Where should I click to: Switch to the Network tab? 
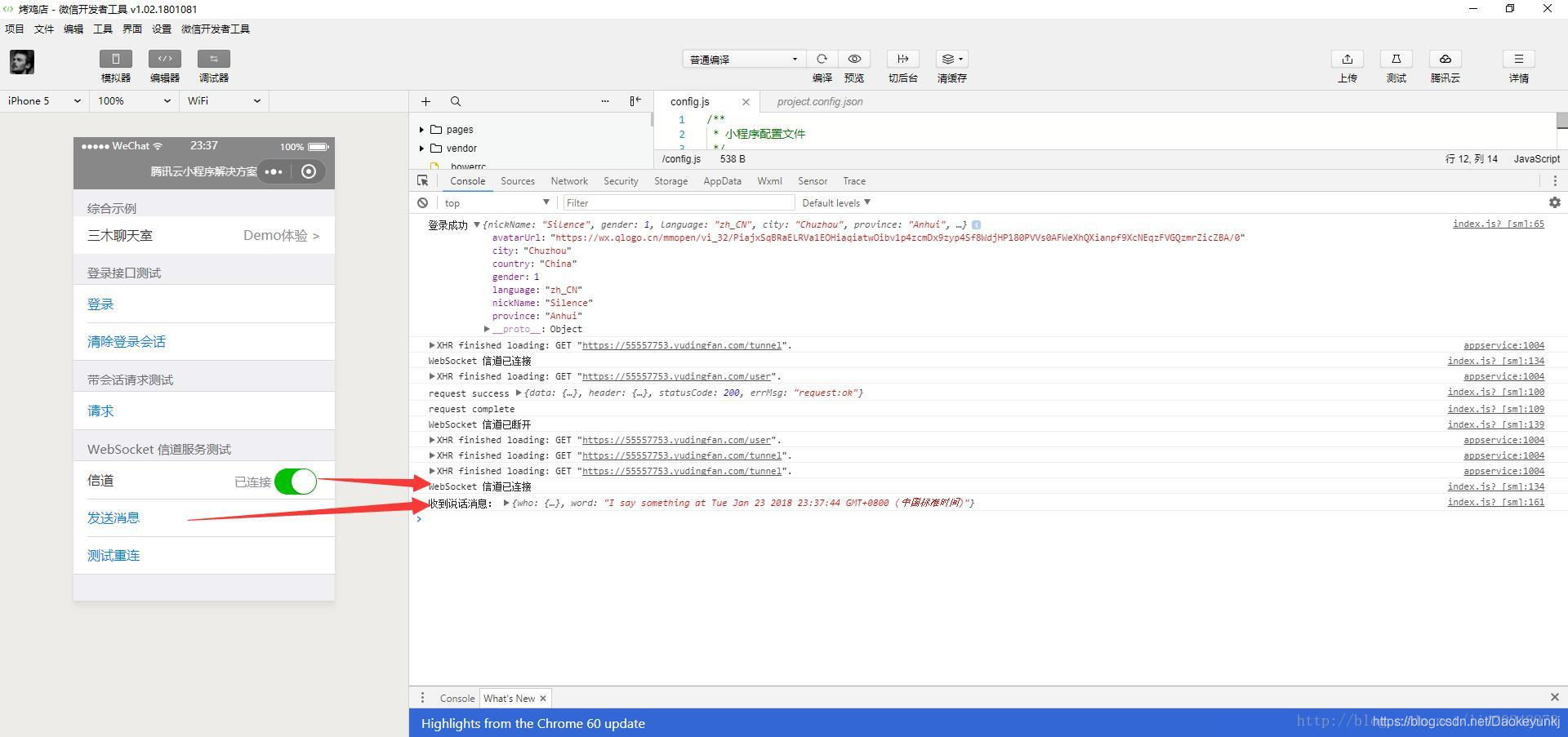[569, 181]
